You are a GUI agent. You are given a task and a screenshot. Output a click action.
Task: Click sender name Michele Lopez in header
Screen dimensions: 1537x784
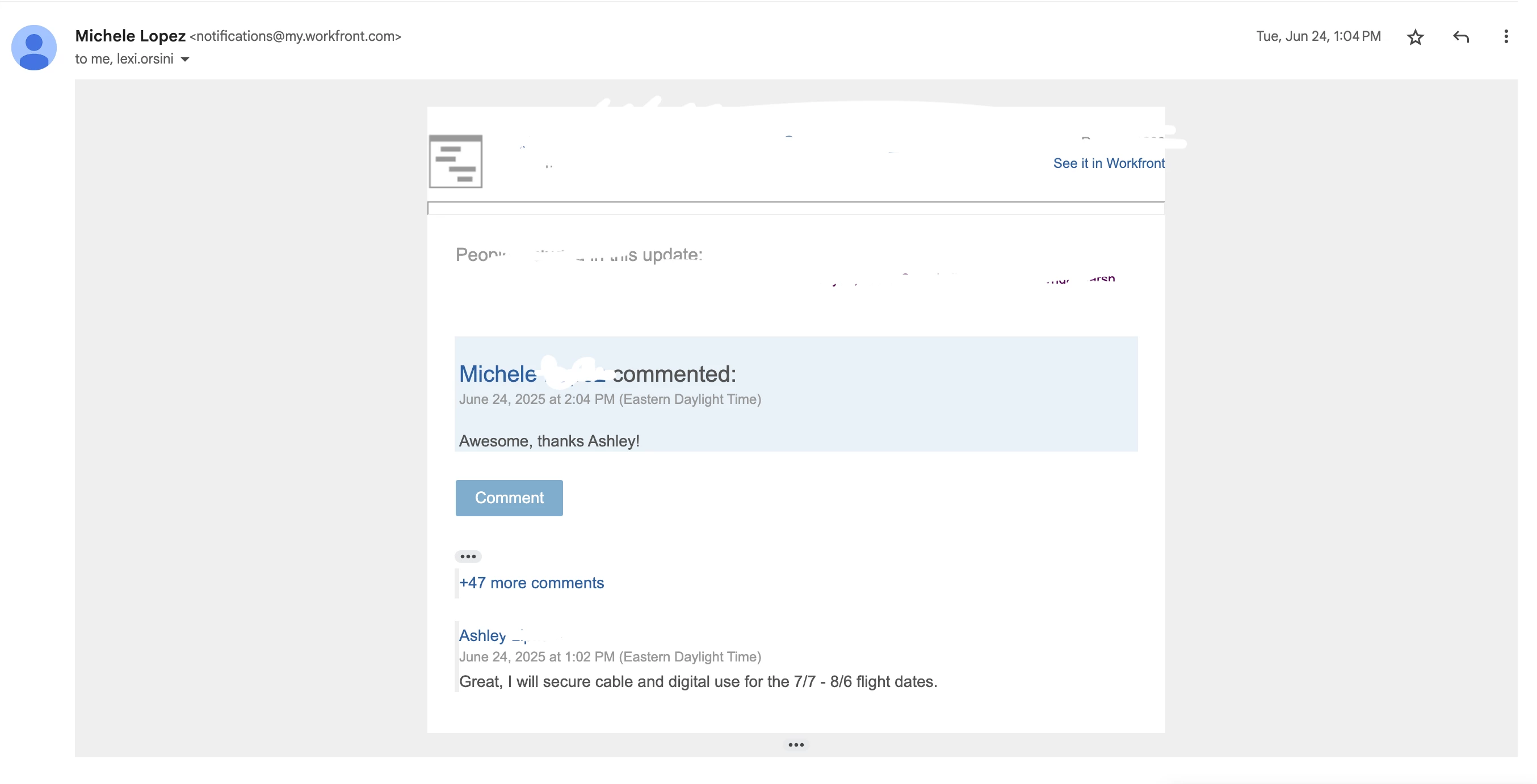130,36
